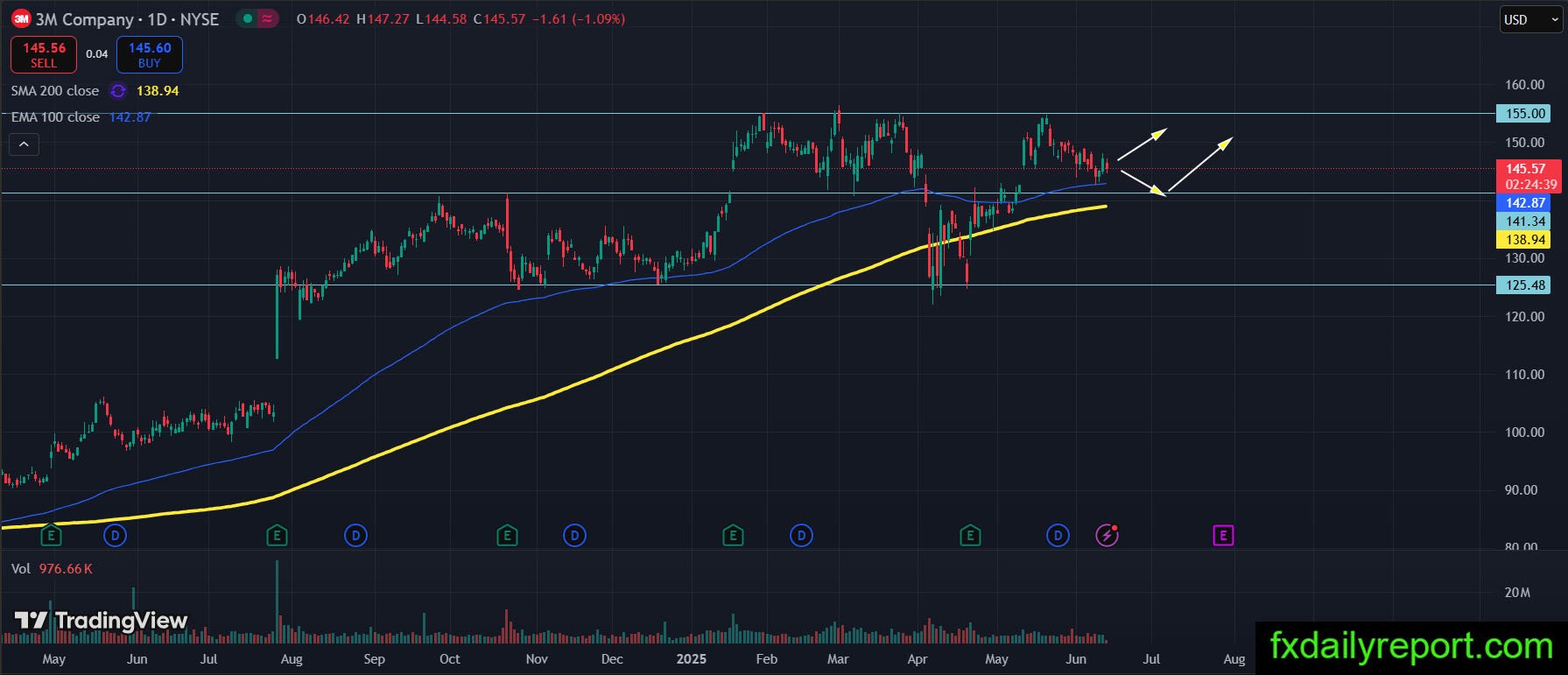
Task: Select the 0.04 spread value
Action: point(97,54)
